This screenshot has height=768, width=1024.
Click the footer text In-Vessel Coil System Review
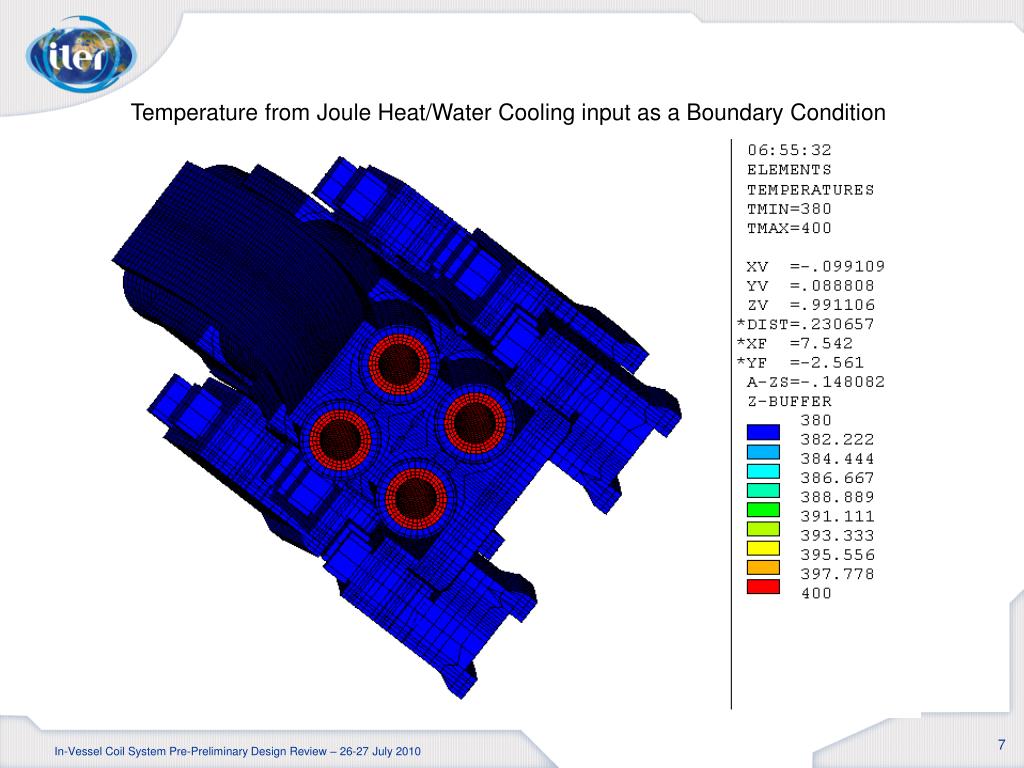(x=238, y=752)
